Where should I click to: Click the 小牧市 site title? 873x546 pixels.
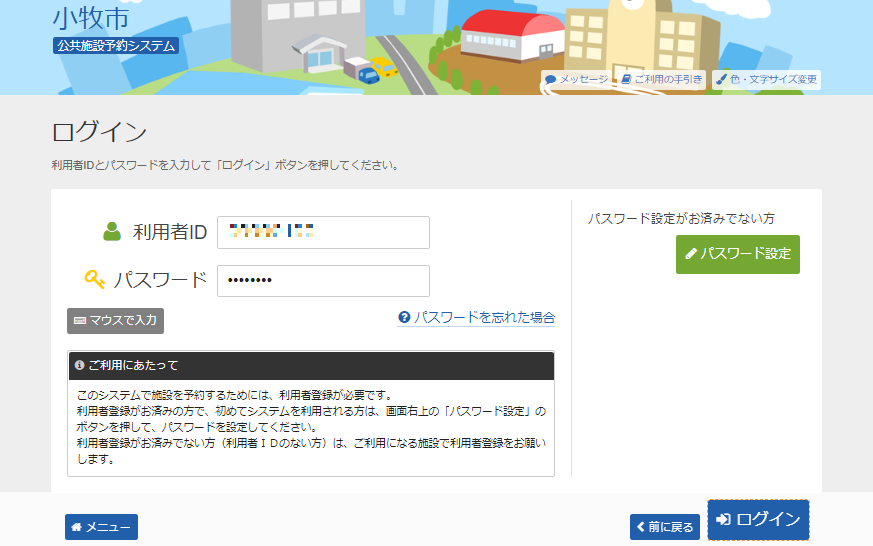click(x=91, y=18)
